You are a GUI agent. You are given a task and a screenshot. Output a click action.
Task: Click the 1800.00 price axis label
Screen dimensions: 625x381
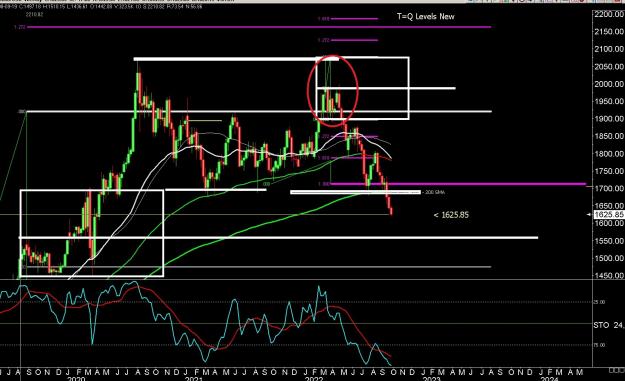(x=609, y=154)
